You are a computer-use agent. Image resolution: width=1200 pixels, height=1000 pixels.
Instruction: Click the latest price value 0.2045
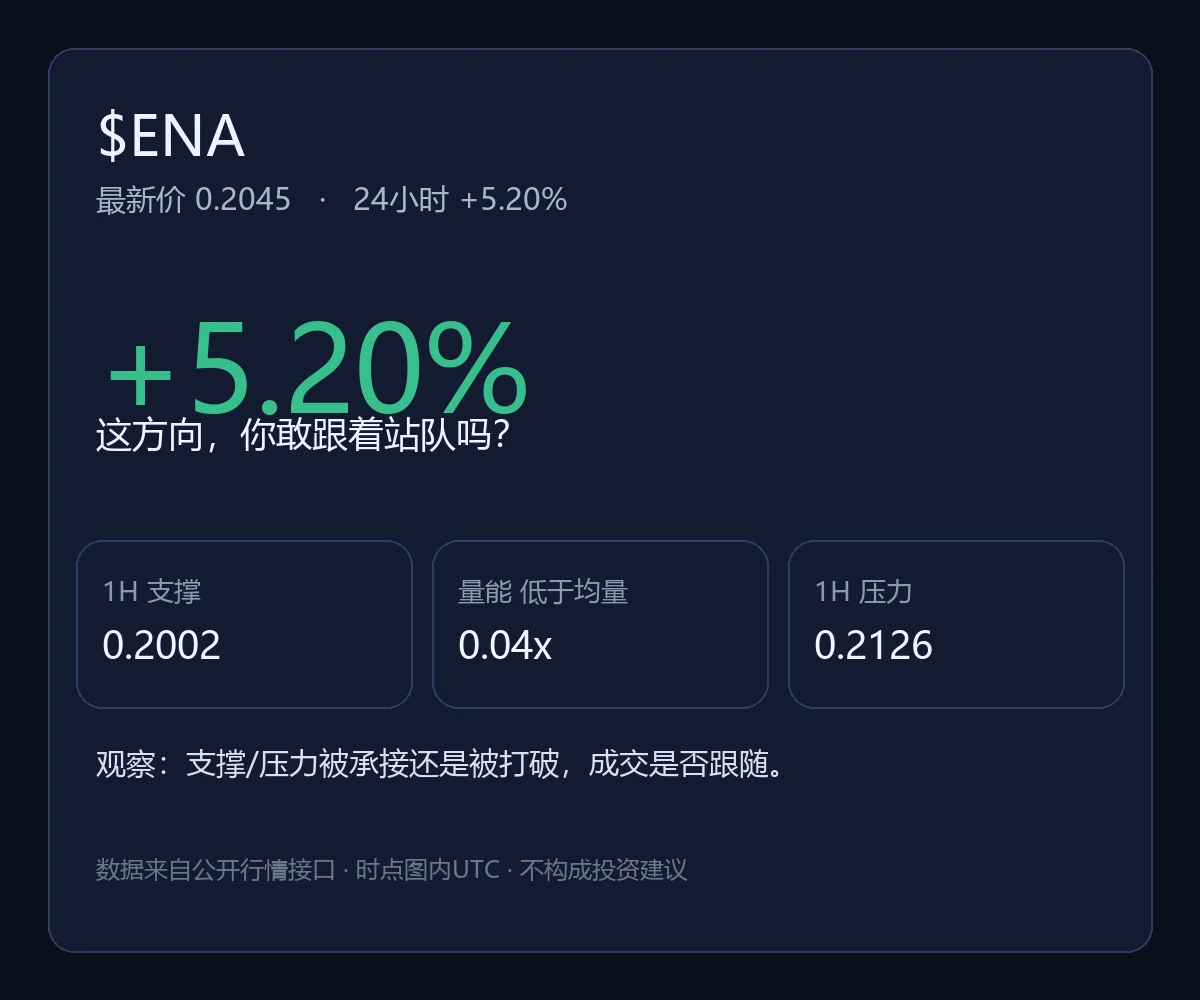243,200
